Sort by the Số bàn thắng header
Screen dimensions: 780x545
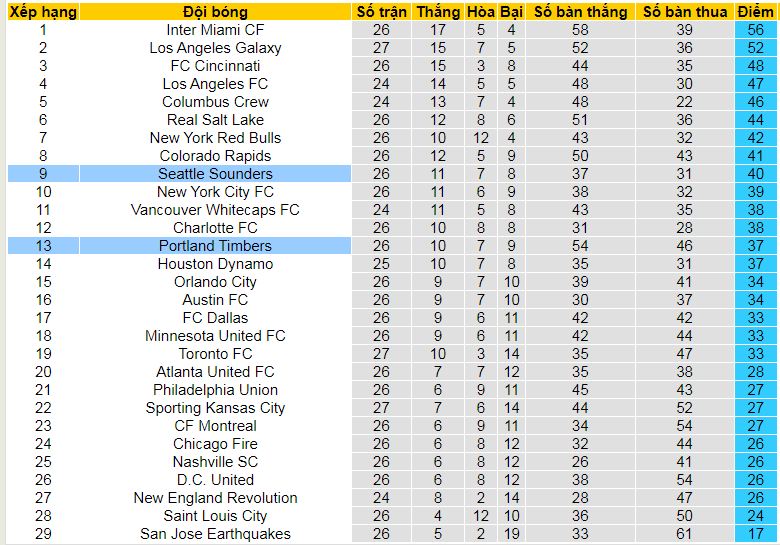(581, 12)
